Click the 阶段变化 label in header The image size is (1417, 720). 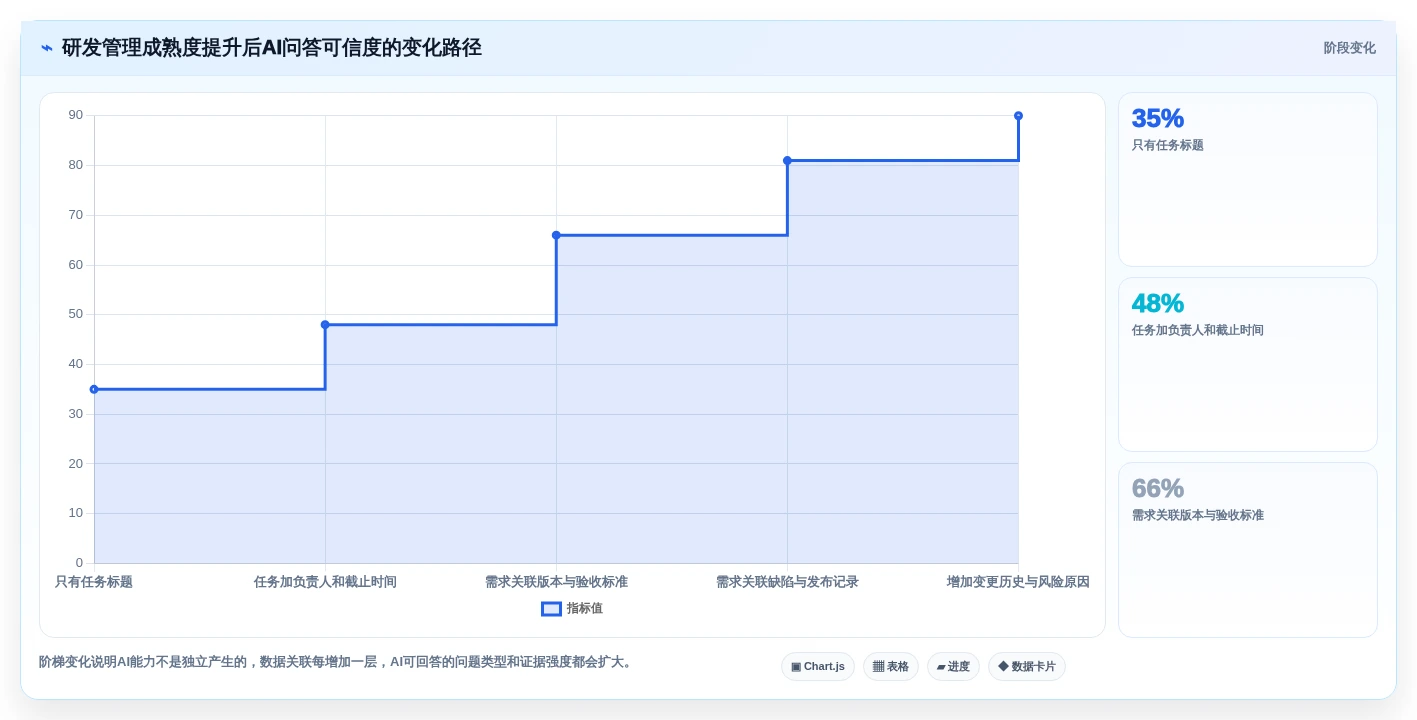pyautogui.click(x=1349, y=48)
